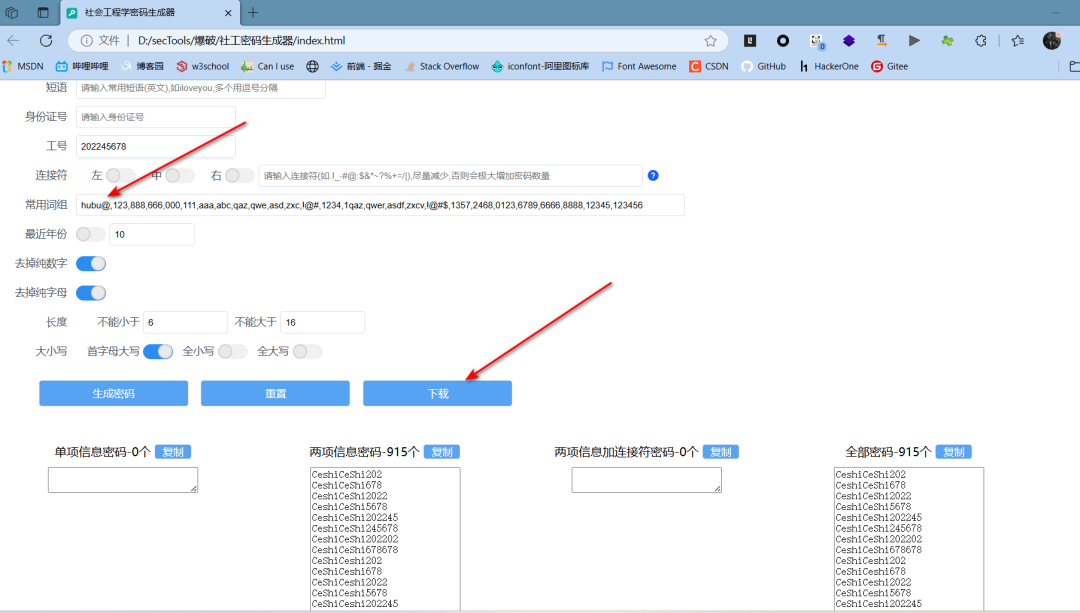Click the green extension icon

click(x=948, y=41)
